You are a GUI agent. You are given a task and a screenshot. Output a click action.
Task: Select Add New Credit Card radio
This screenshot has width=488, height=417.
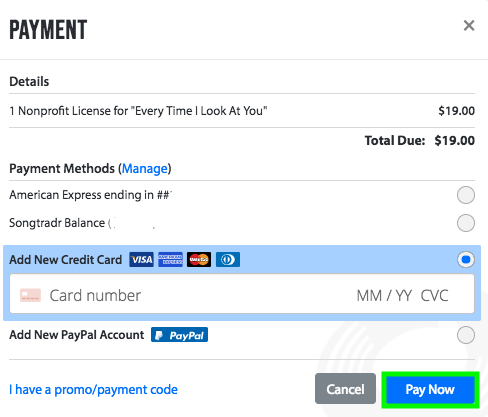click(466, 260)
